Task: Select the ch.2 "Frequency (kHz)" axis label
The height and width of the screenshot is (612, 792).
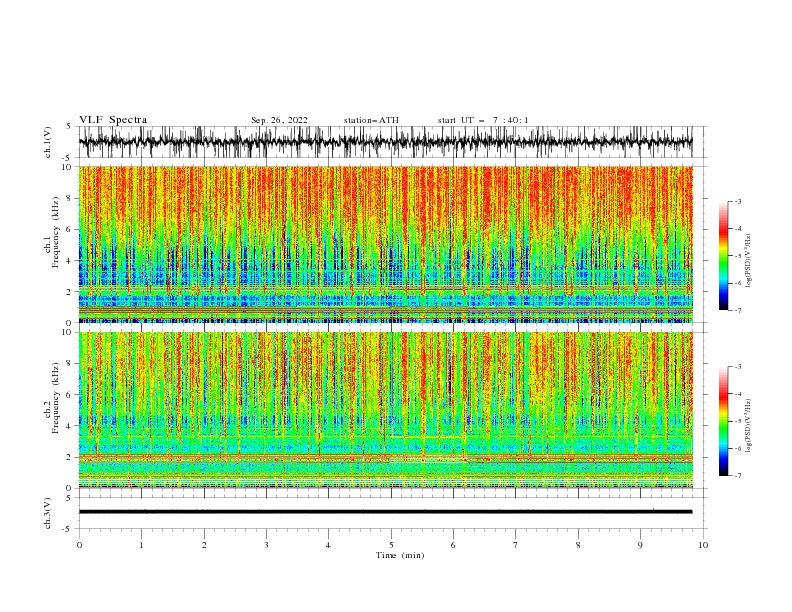Action: (56, 398)
